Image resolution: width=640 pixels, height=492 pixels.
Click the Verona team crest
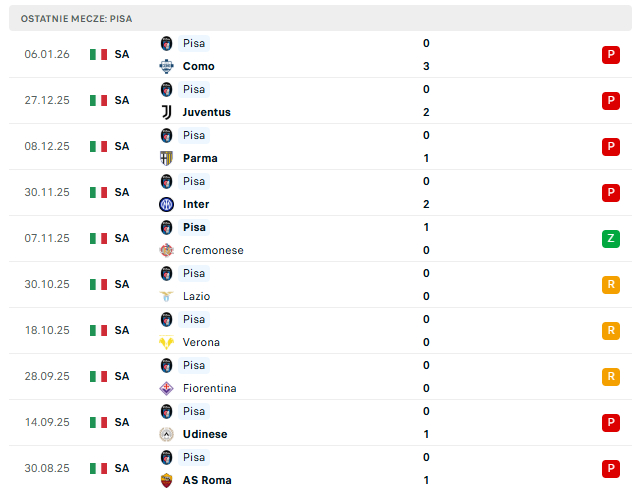[x=167, y=342]
